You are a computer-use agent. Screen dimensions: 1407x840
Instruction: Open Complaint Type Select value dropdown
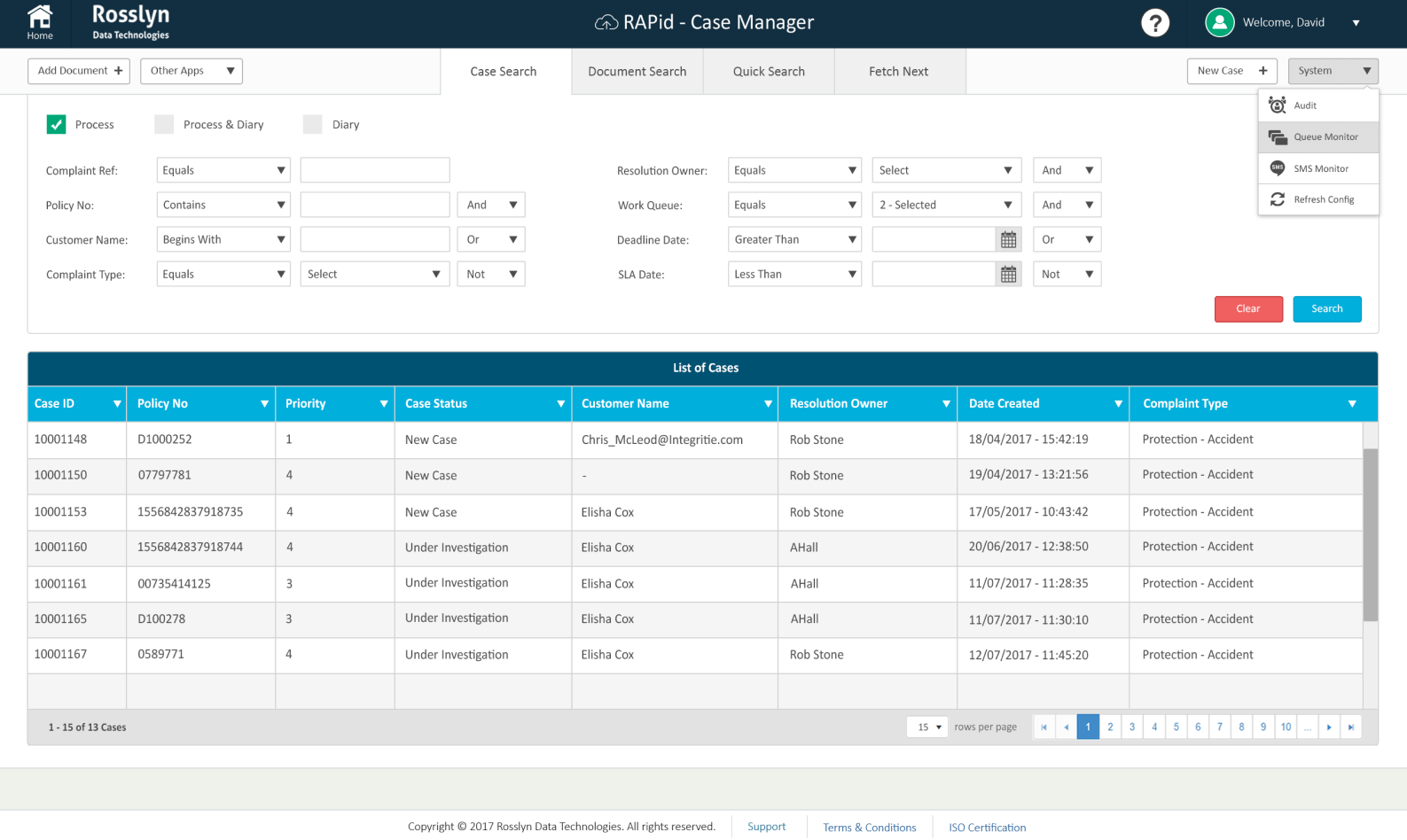[x=374, y=274]
